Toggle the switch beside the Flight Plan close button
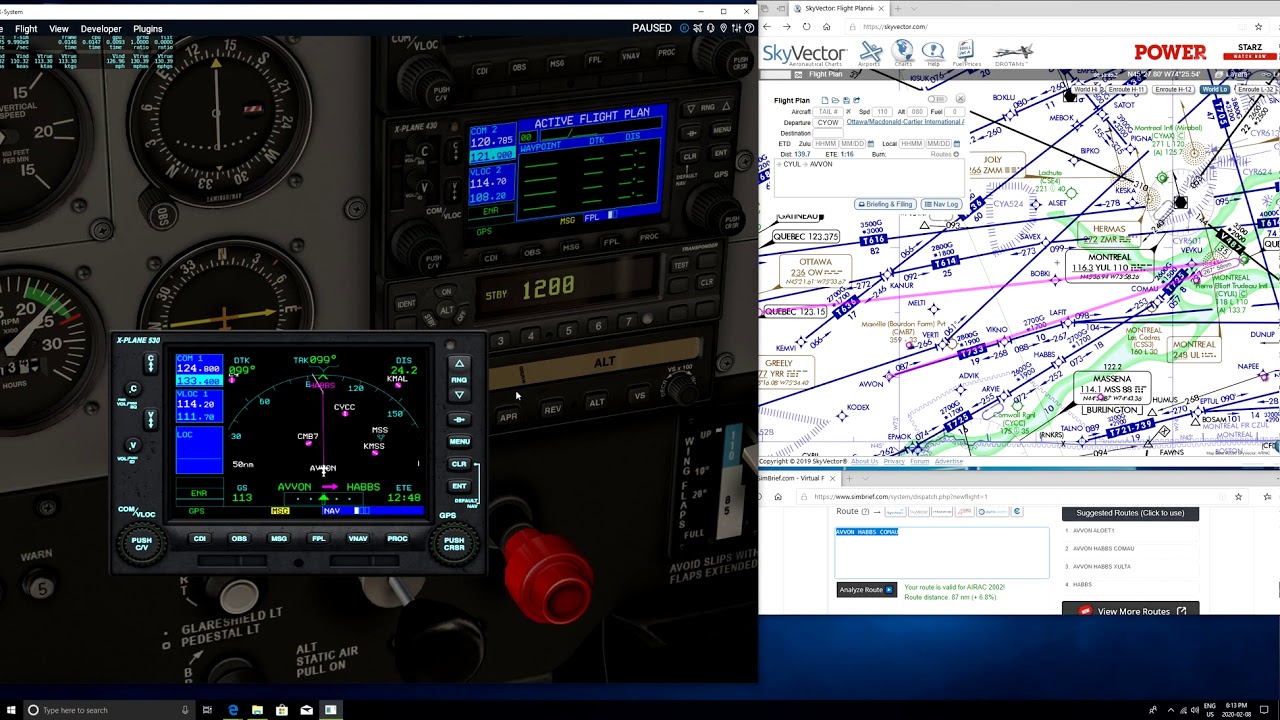The image size is (1280, 720). click(937, 99)
